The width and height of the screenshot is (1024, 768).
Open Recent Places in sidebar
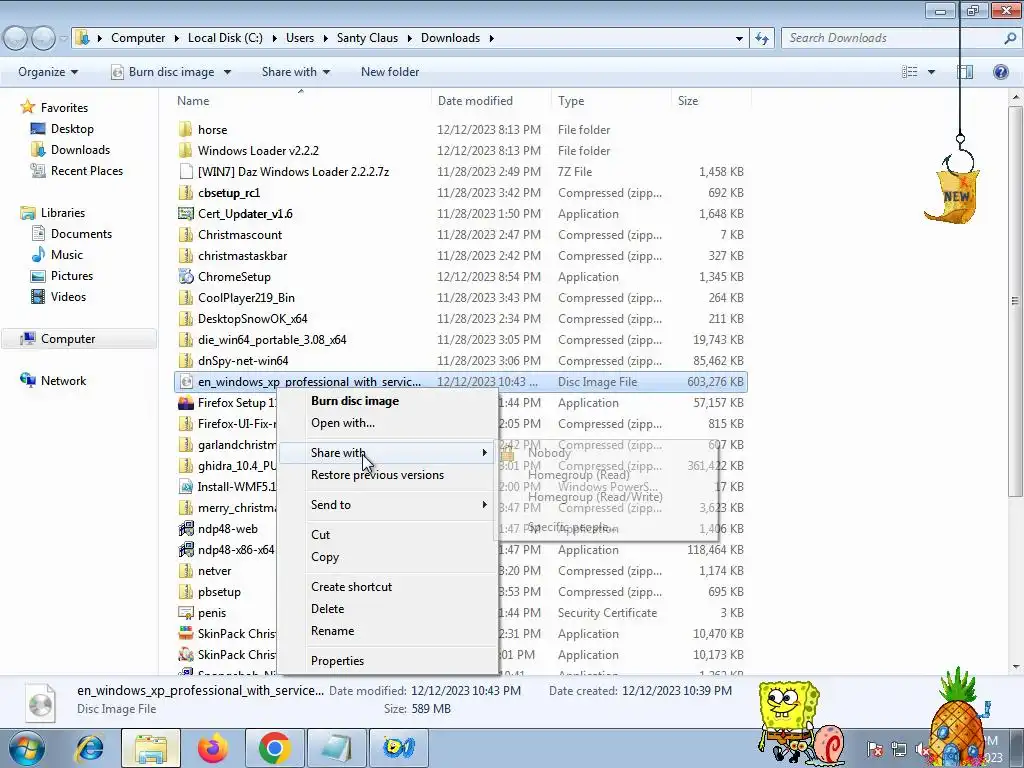point(87,170)
